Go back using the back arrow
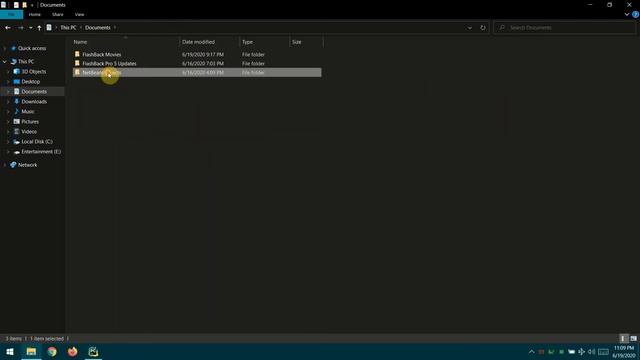 8,28
